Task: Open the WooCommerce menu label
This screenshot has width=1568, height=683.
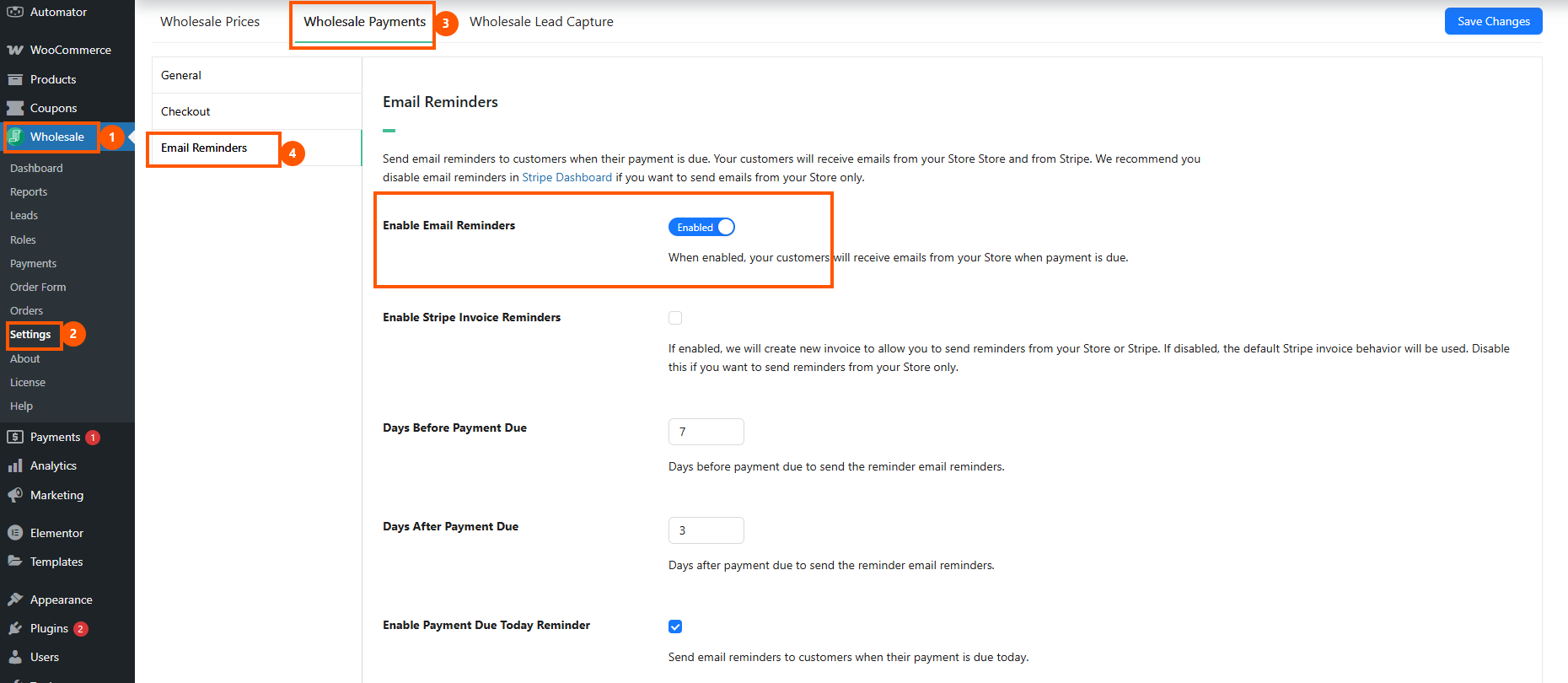Action: 71,51
